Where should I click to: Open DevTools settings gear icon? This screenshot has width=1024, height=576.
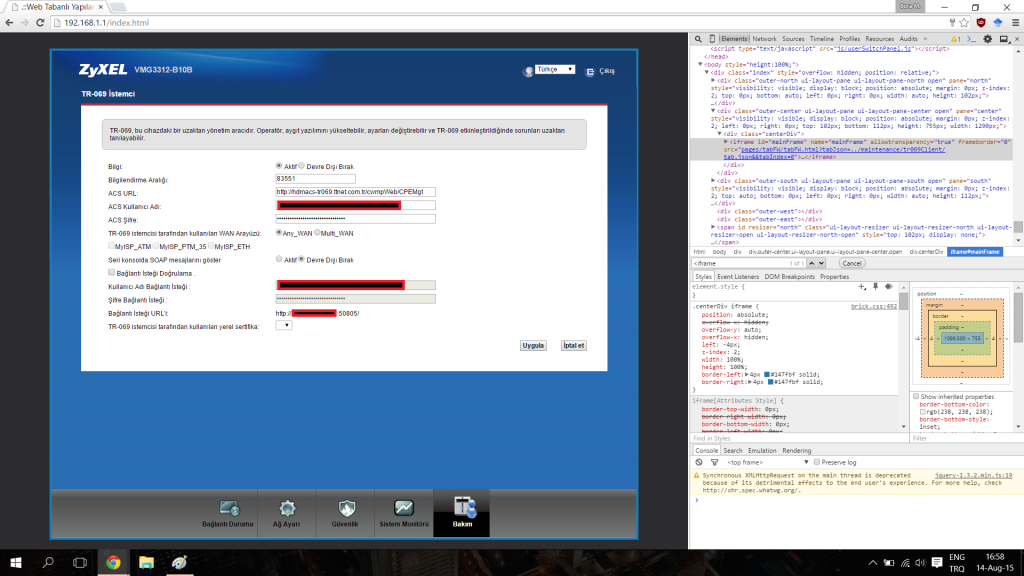click(x=984, y=38)
